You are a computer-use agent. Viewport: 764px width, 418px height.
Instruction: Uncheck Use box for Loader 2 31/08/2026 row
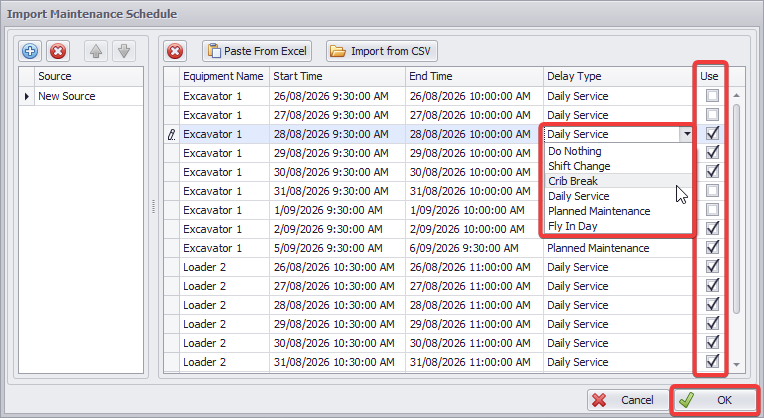[x=712, y=361]
